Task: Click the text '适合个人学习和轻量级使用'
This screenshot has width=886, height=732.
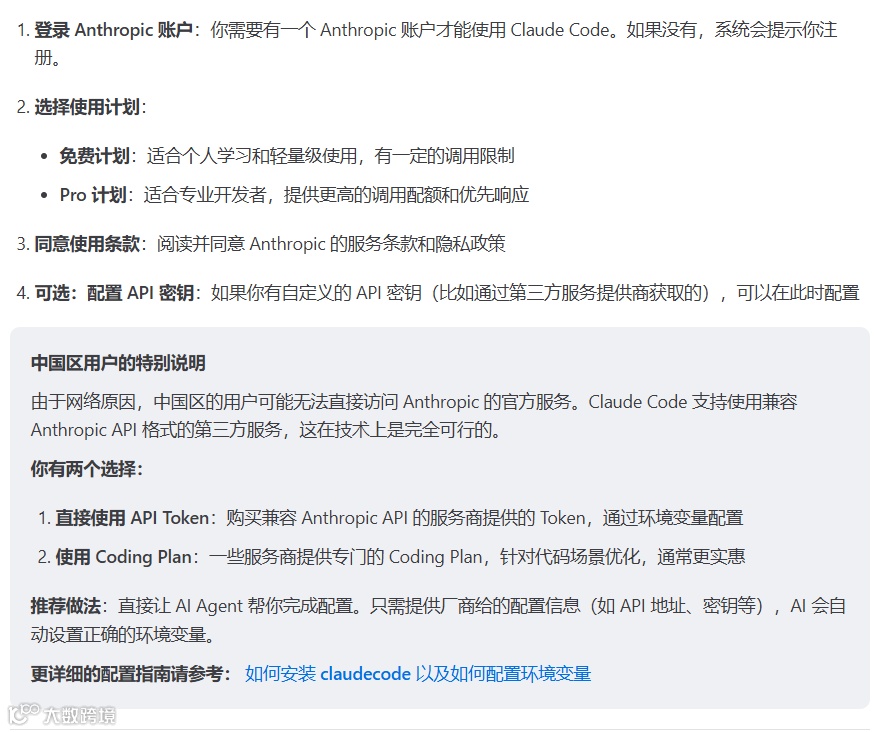Action: pyautogui.click(x=251, y=156)
